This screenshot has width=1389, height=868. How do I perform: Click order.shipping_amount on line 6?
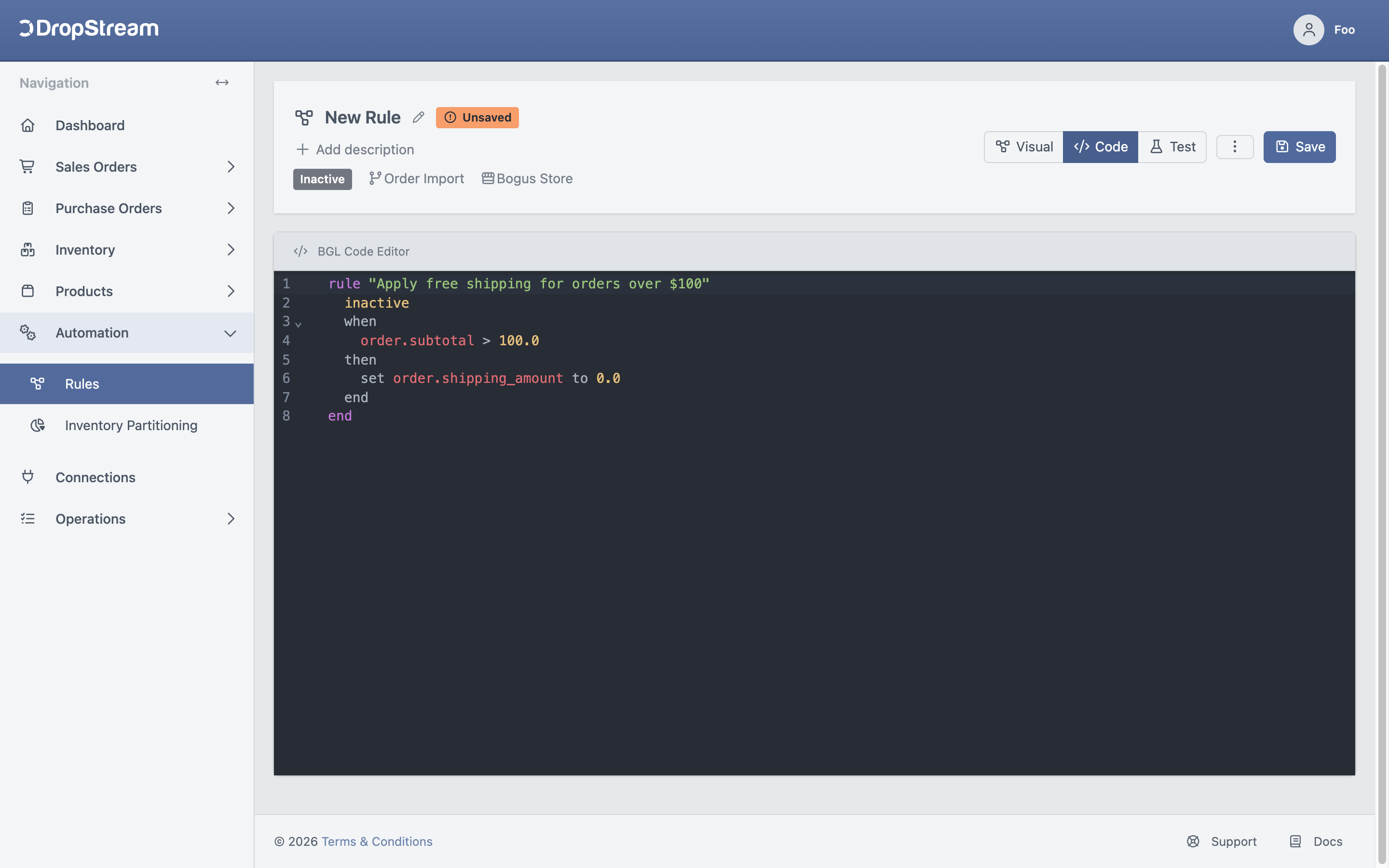tap(478, 379)
